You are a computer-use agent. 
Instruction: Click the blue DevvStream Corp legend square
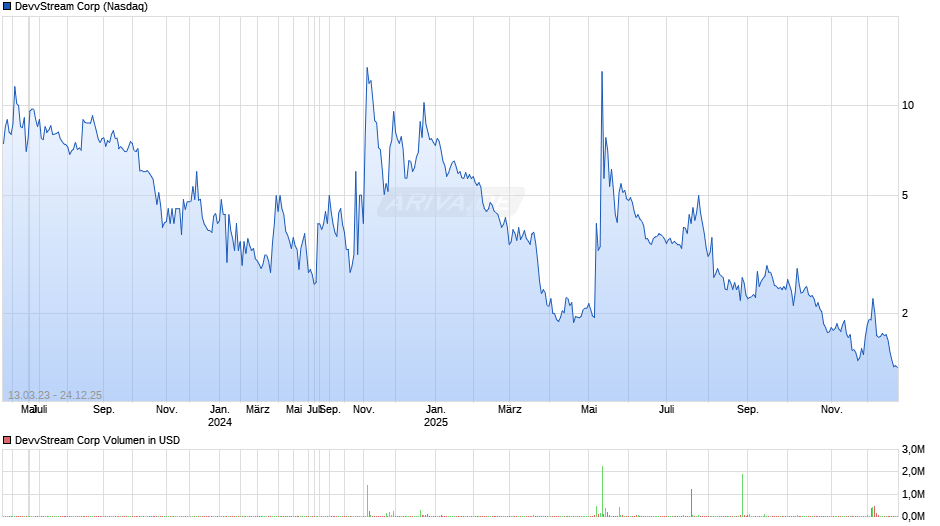7,7
